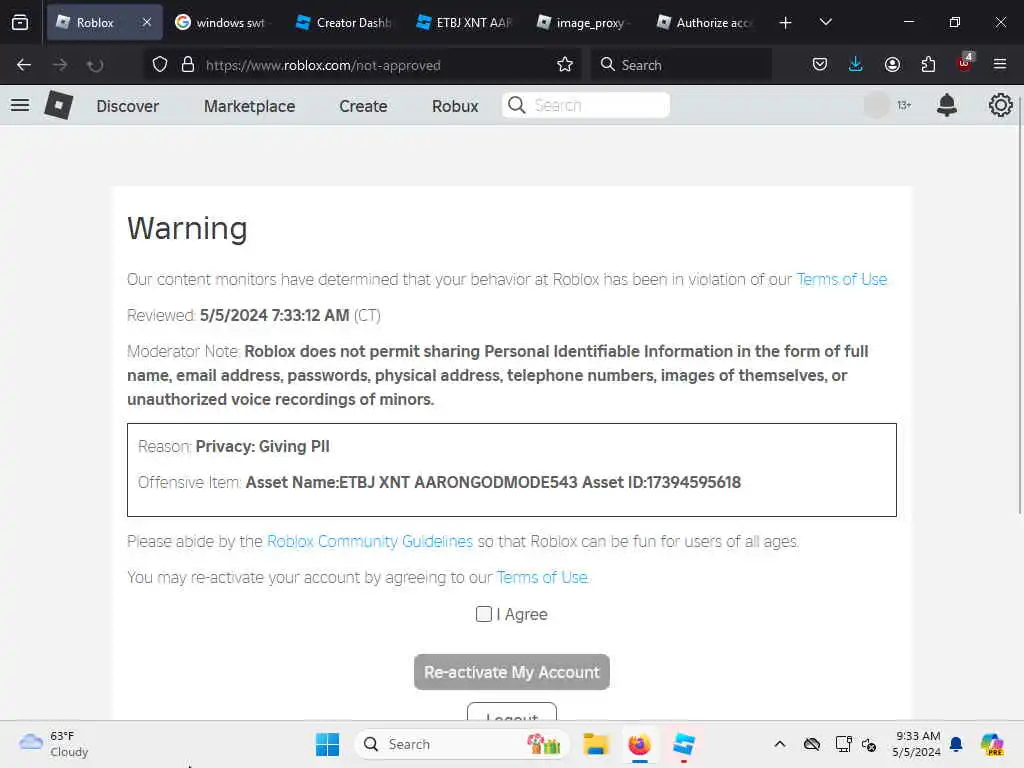
Task: Open the Firefox downloads panel
Action: [856, 65]
